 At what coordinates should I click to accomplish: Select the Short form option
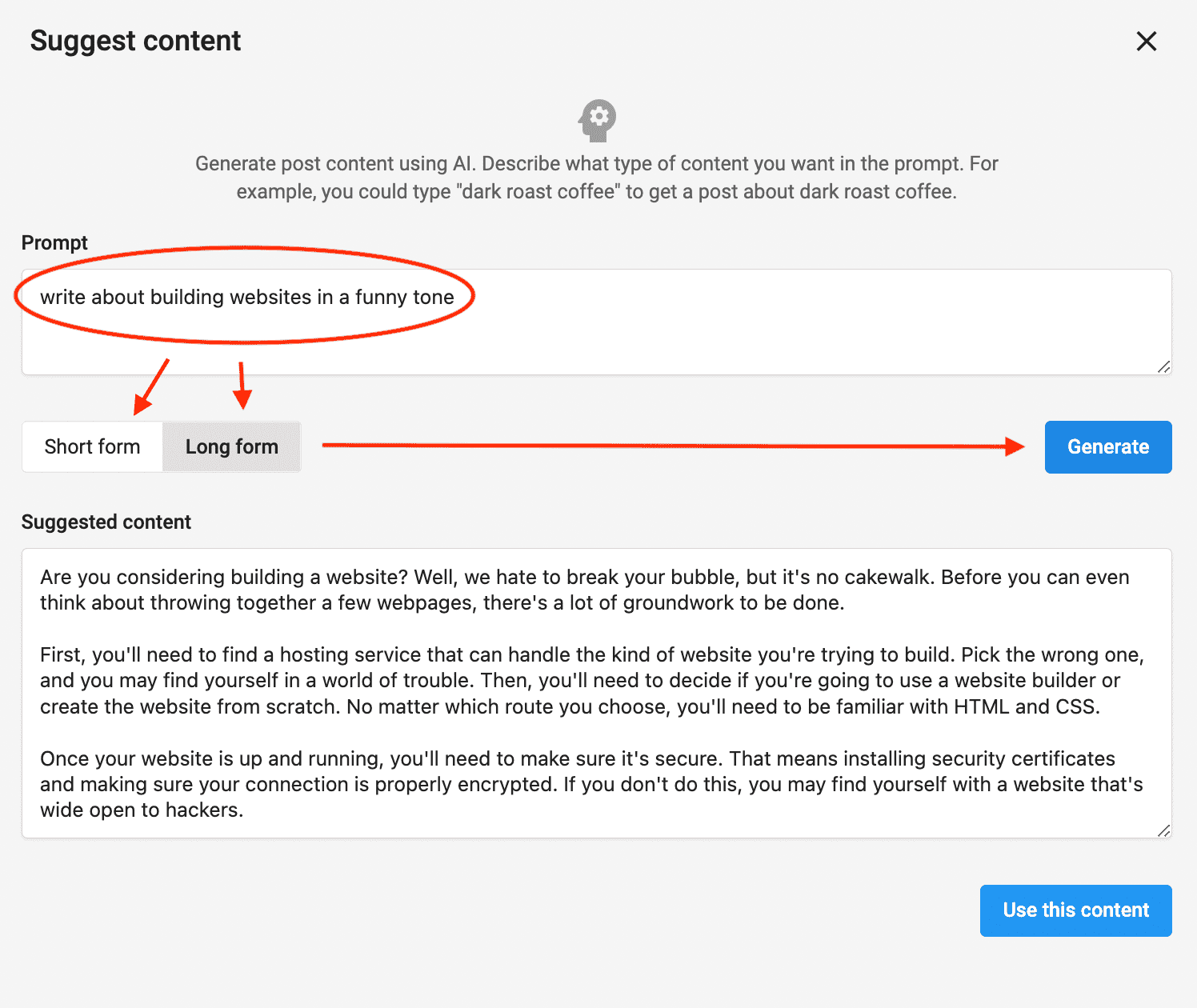[x=93, y=447]
